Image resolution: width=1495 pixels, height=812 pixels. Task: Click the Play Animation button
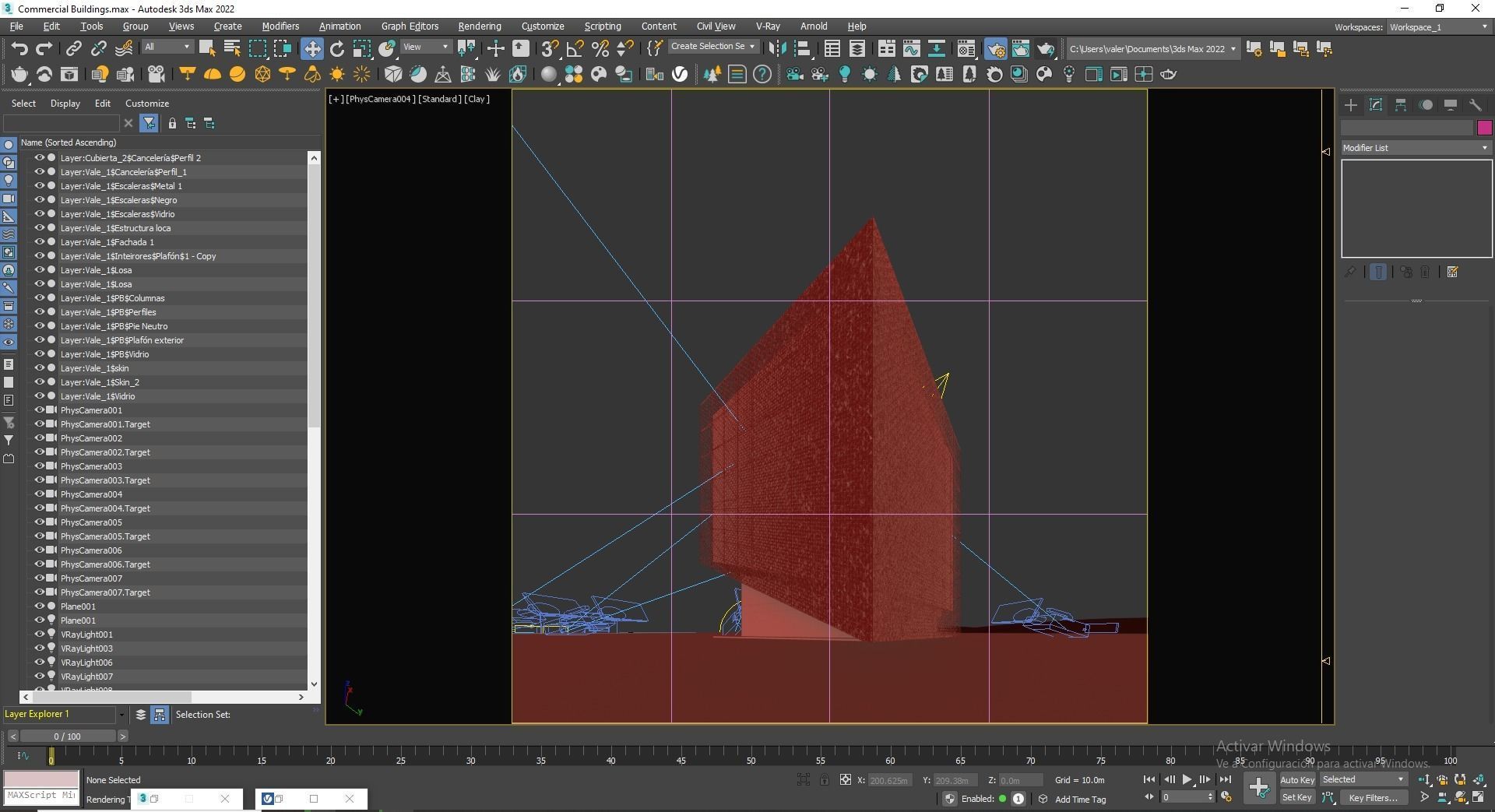(x=1187, y=779)
